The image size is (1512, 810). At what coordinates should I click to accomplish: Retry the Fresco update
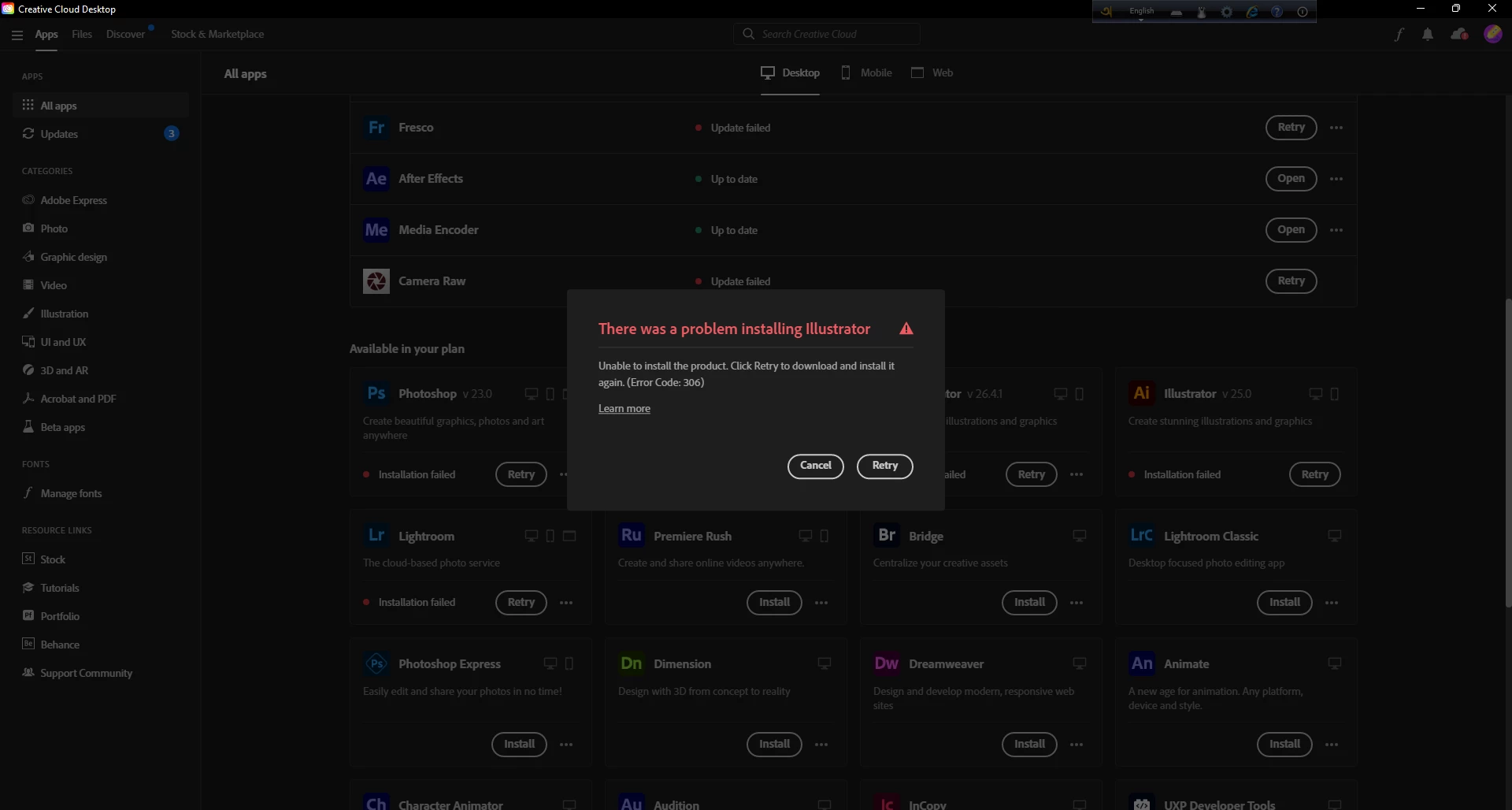(1291, 128)
